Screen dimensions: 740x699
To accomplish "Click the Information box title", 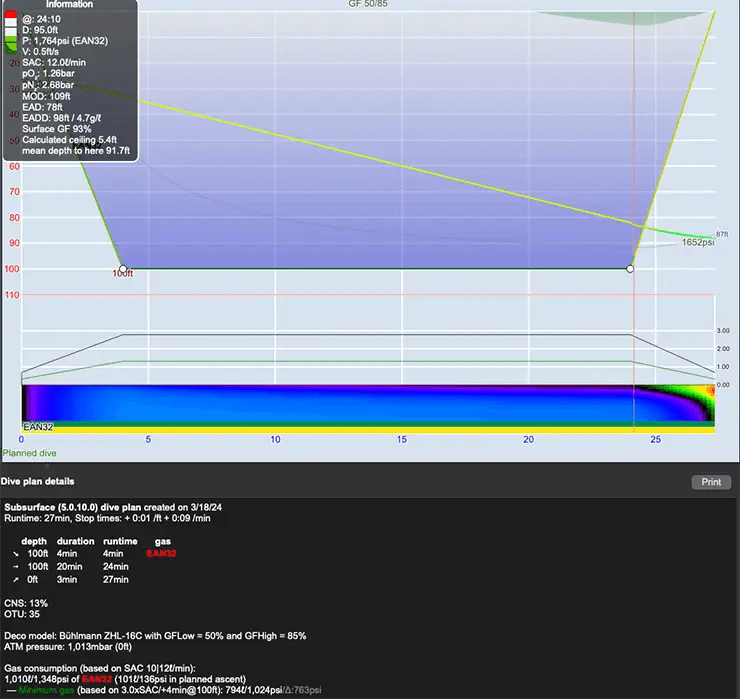I will click(69, 4).
